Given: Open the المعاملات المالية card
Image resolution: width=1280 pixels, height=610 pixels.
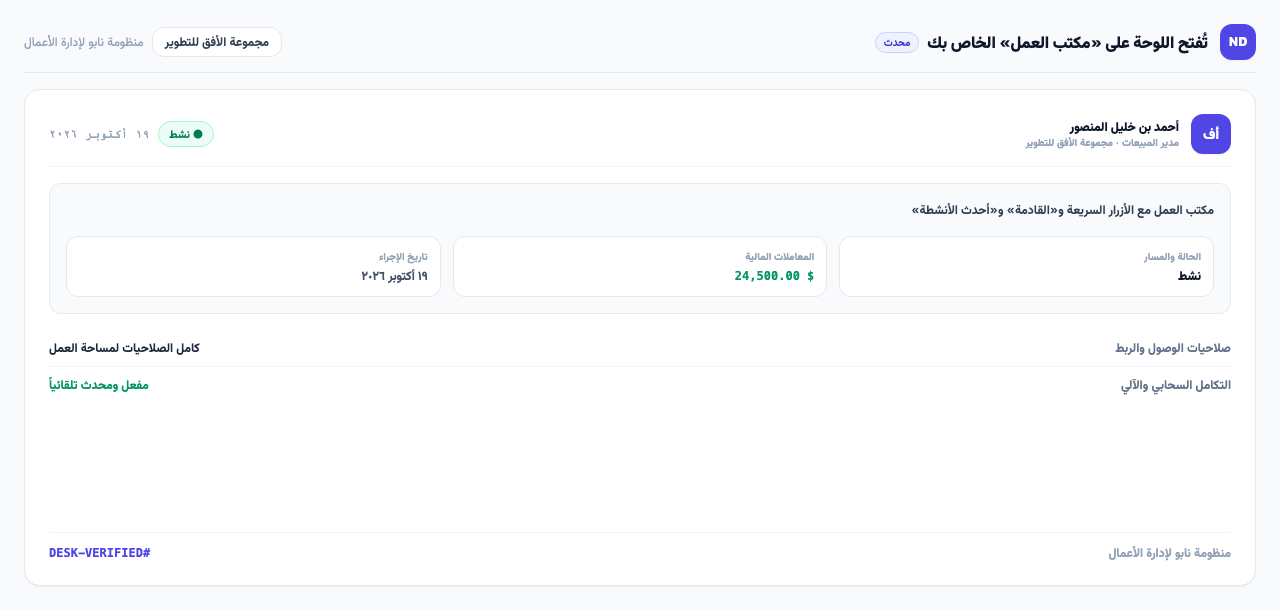Looking at the screenshot, I should 640,266.
